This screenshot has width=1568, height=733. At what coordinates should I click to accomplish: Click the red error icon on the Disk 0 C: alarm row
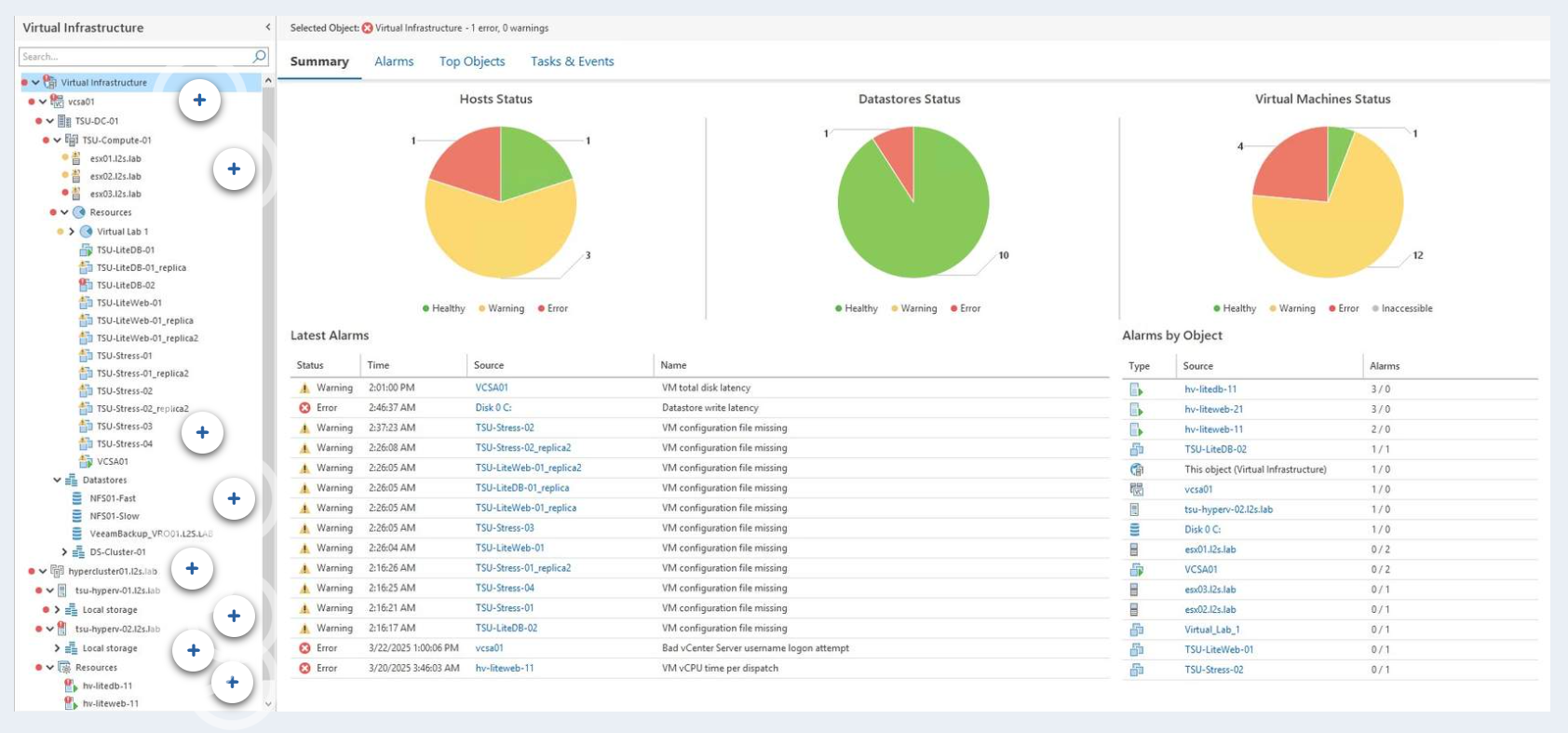coord(304,408)
